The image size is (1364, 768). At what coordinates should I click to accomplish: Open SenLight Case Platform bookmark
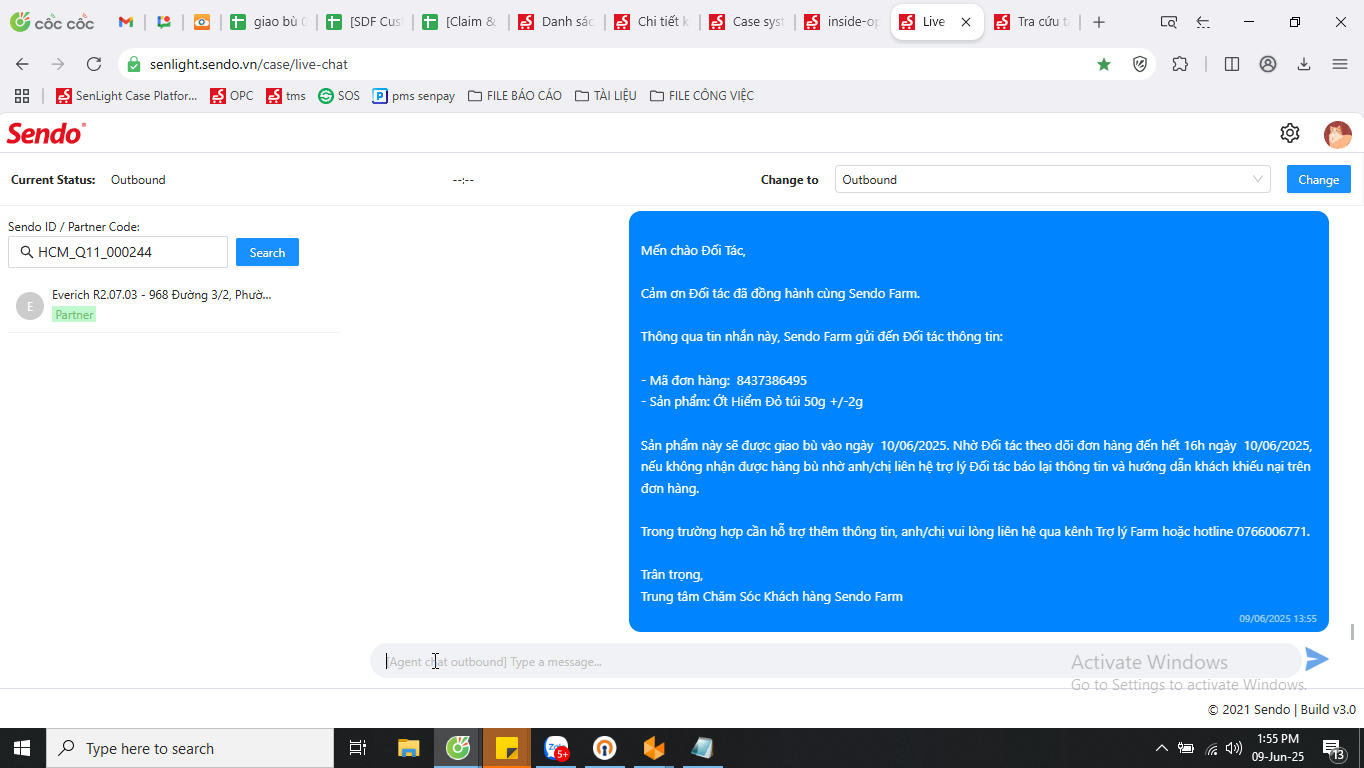[126, 96]
